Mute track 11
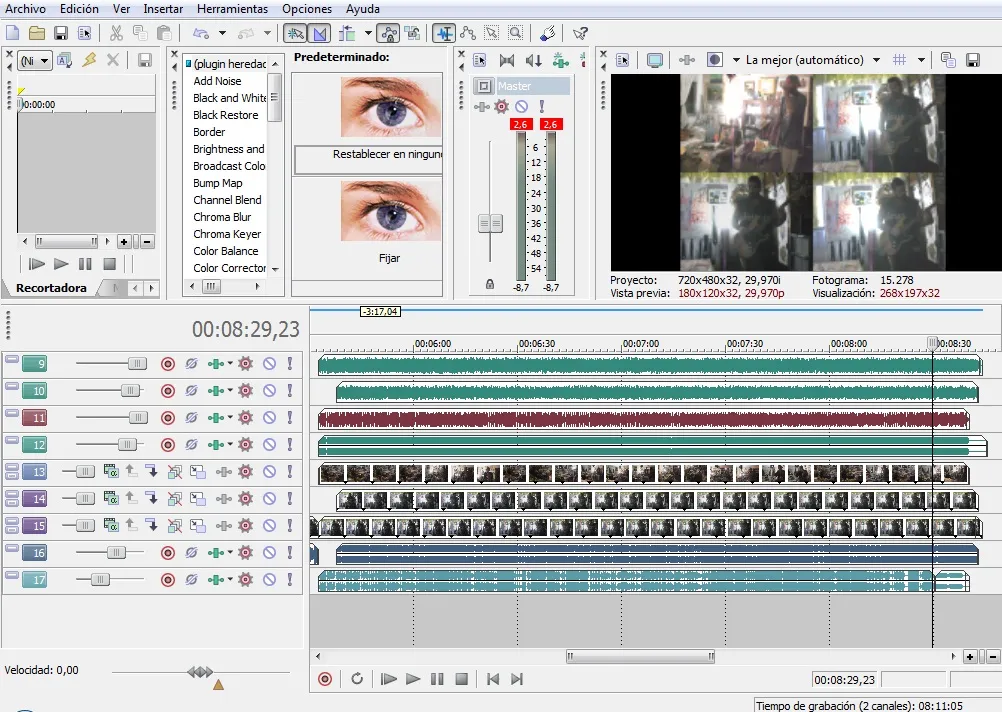 tap(269, 418)
